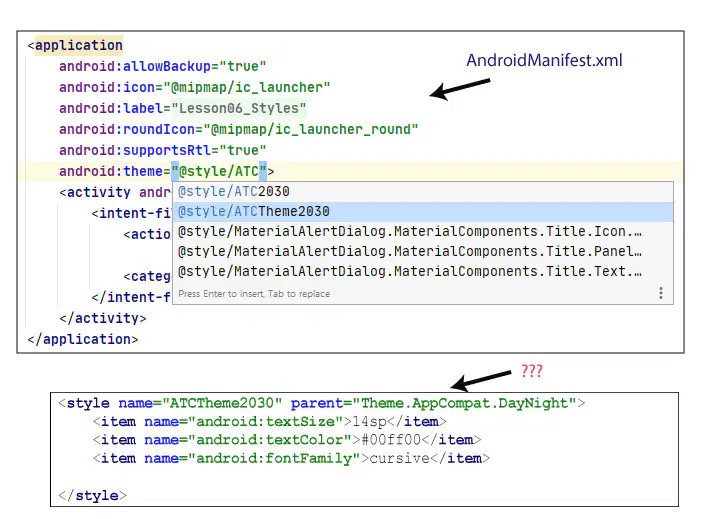Screen dimensions: 706x519
Task: Click android:icon="@mipmap/ic_launcher" attribute line
Action: click(195, 87)
